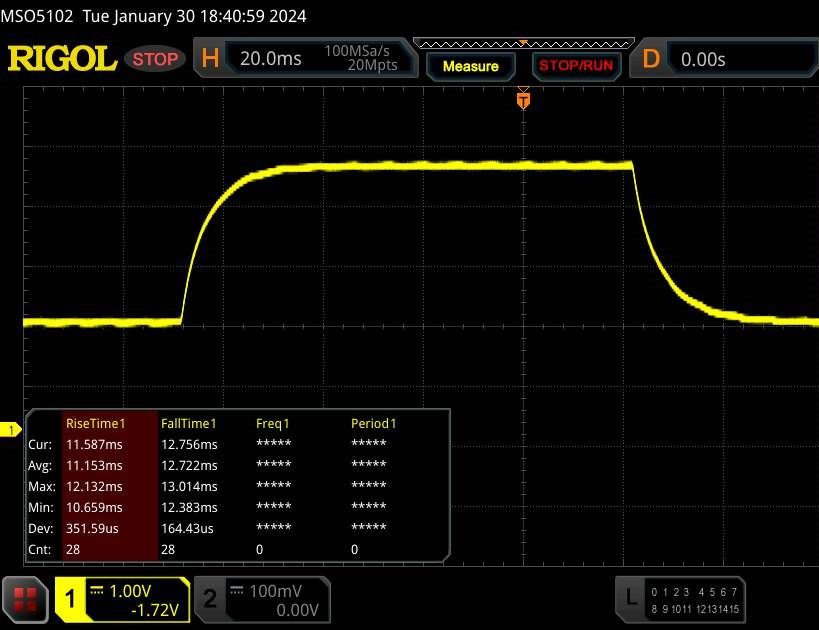This screenshot has height=630, width=819.
Task: Click RiseTime1 deviation value 351.59us
Action: click(92, 528)
